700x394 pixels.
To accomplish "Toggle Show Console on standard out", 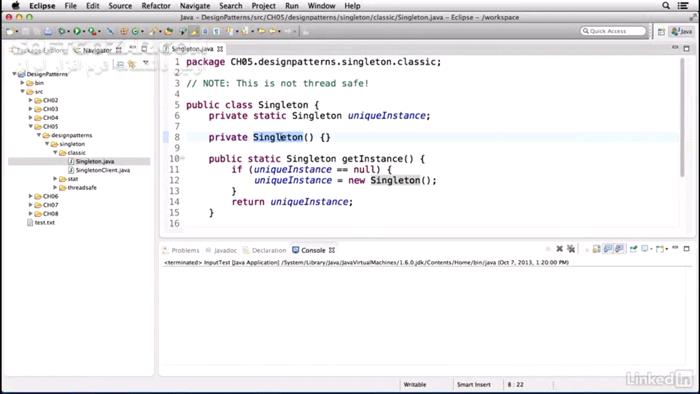I will pos(608,249).
